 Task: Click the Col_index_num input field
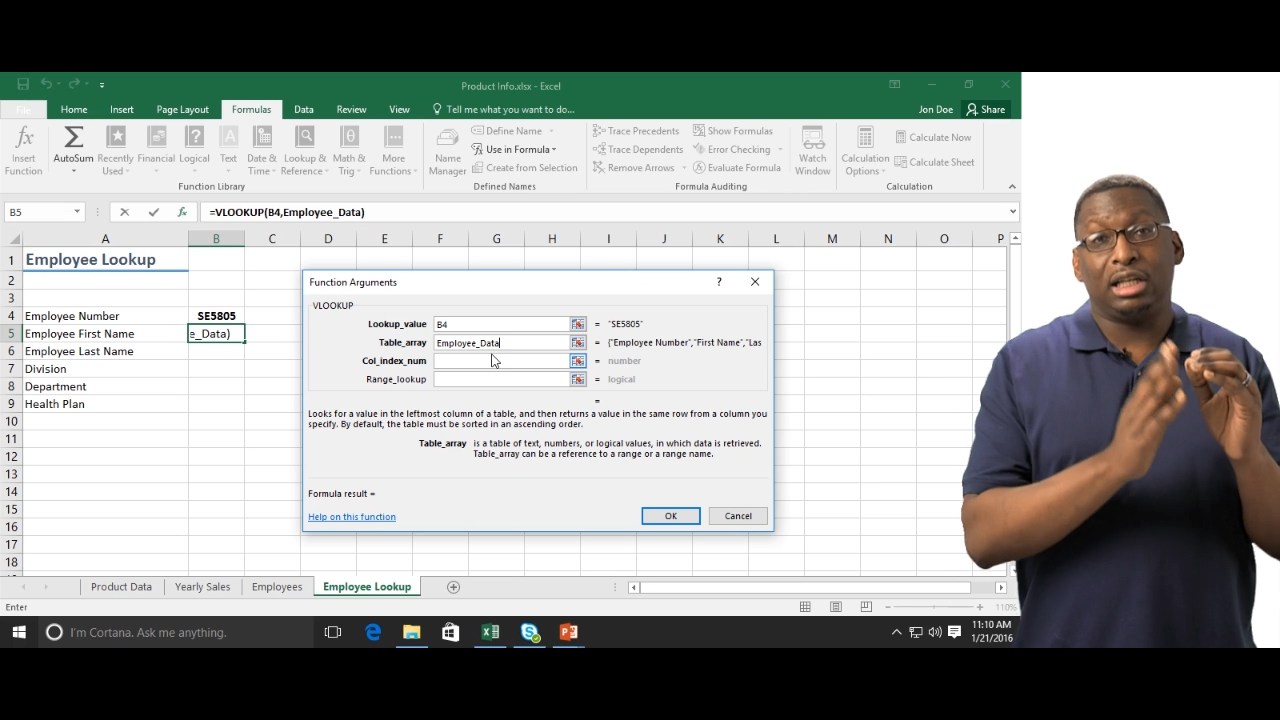tap(501, 361)
